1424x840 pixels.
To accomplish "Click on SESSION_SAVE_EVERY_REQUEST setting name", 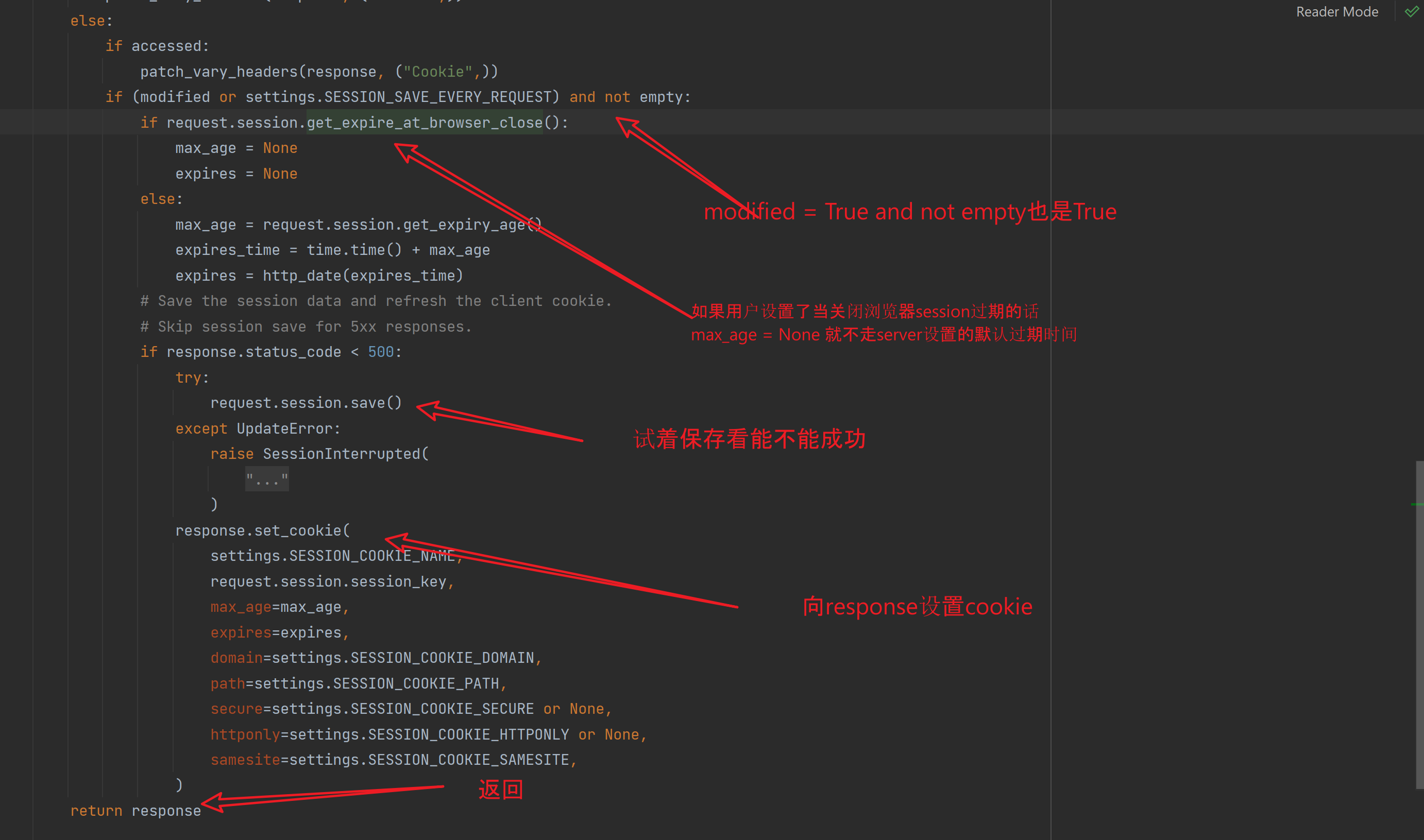I will pos(437,97).
